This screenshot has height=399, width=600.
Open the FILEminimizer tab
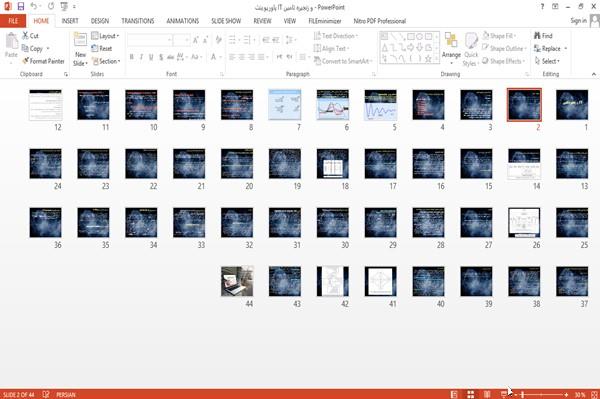(x=325, y=21)
